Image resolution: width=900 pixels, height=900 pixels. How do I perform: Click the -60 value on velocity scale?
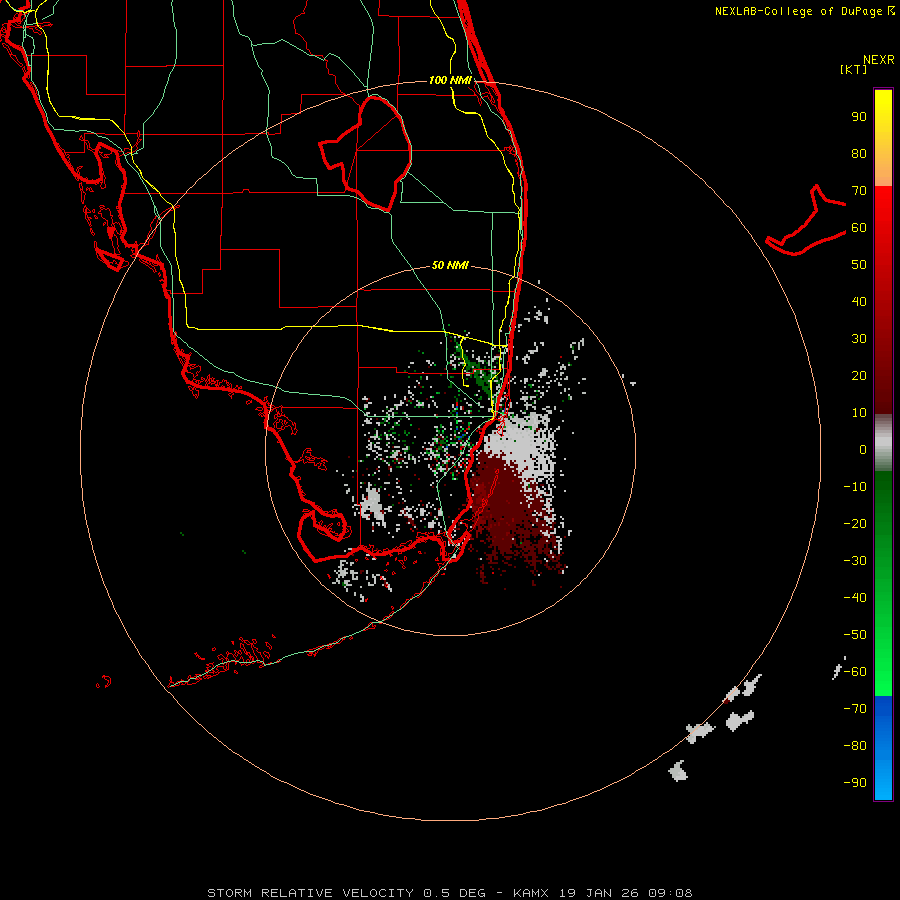point(855,672)
